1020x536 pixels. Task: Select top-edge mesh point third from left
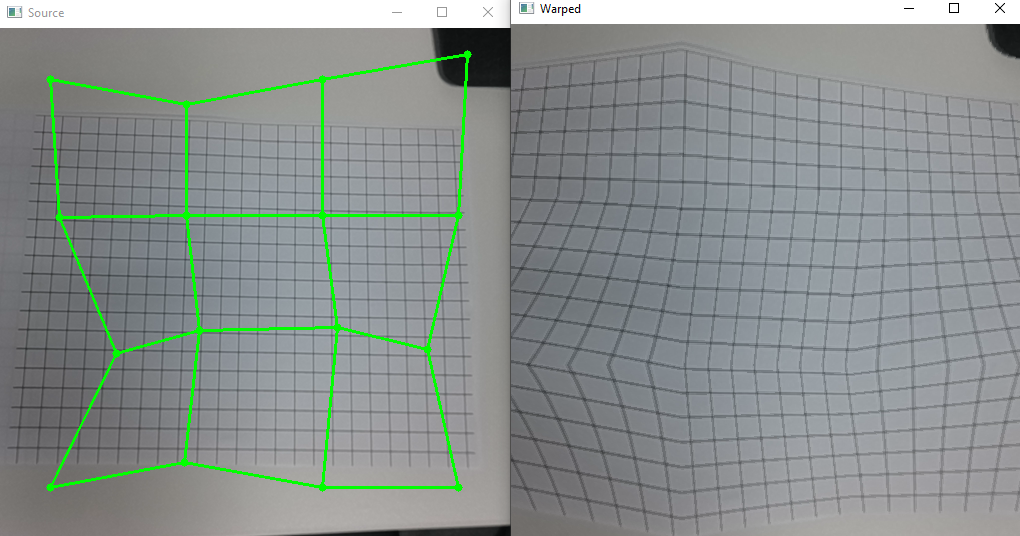coord(322,79)
